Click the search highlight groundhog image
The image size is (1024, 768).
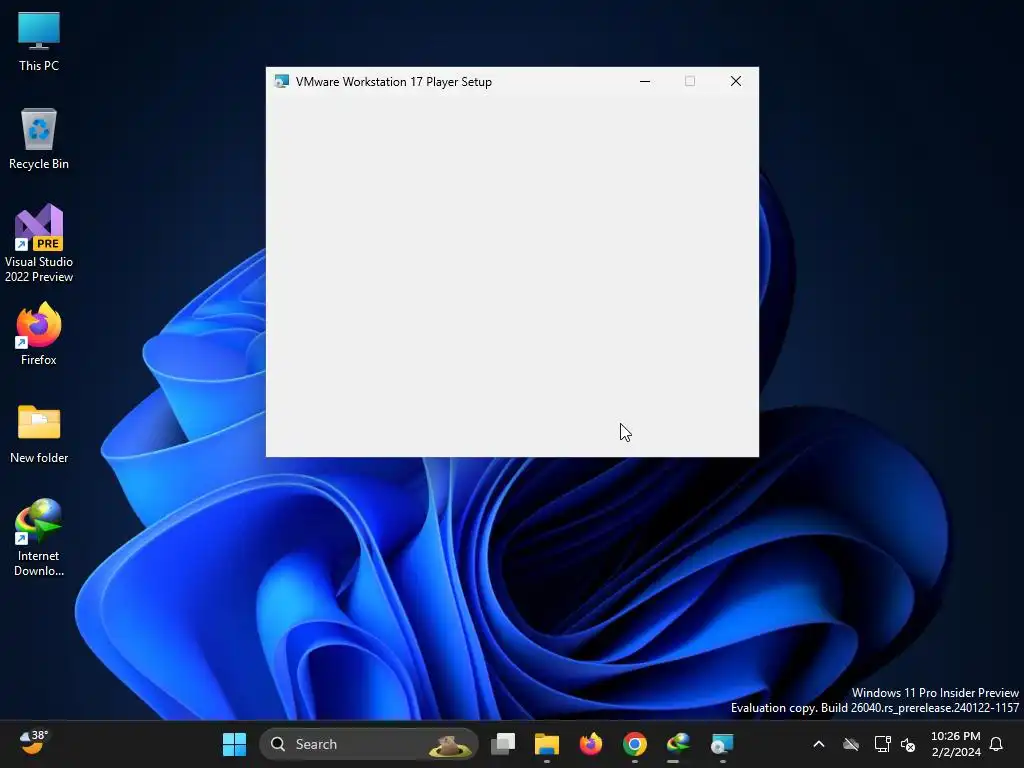pos(449,745)
